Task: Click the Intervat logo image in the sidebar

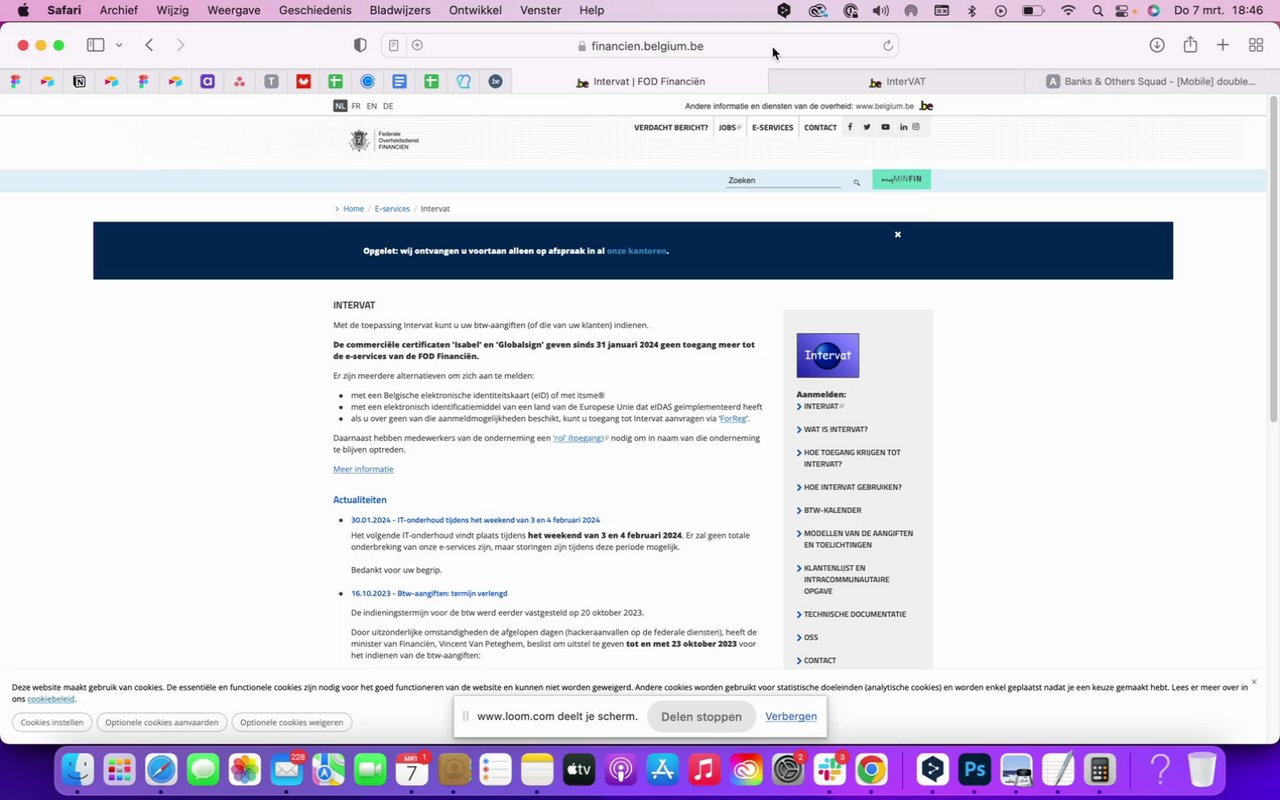Action: 828,355
